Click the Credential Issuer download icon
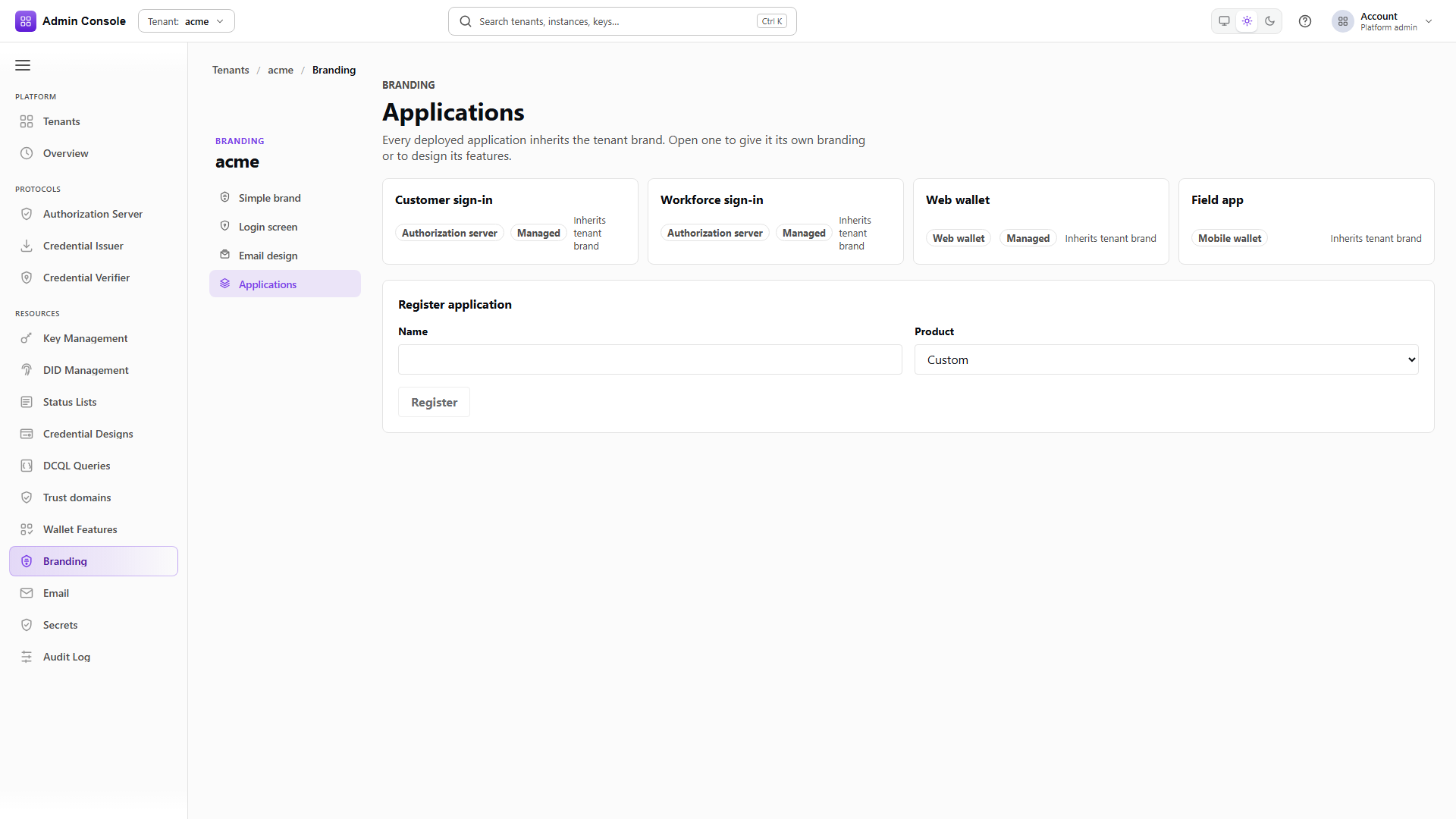The height and width of the screenshot is (819, 1456). pyautogui.click(x=27, y=246)
